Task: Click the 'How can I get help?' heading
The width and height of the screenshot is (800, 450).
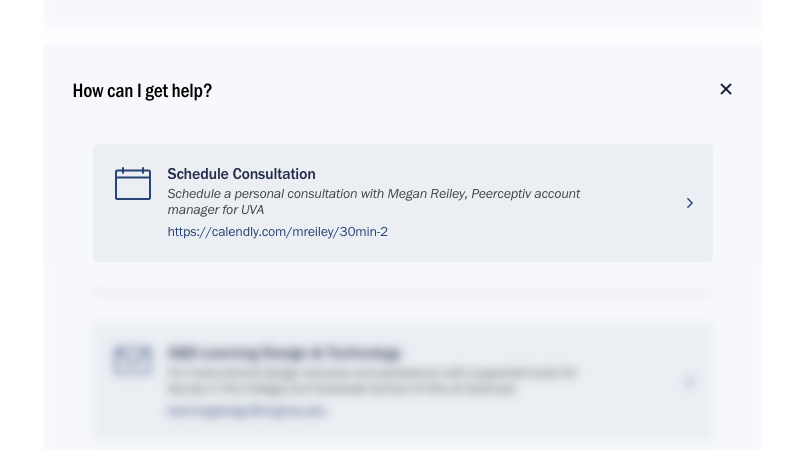Action: (x=142, y=91)
